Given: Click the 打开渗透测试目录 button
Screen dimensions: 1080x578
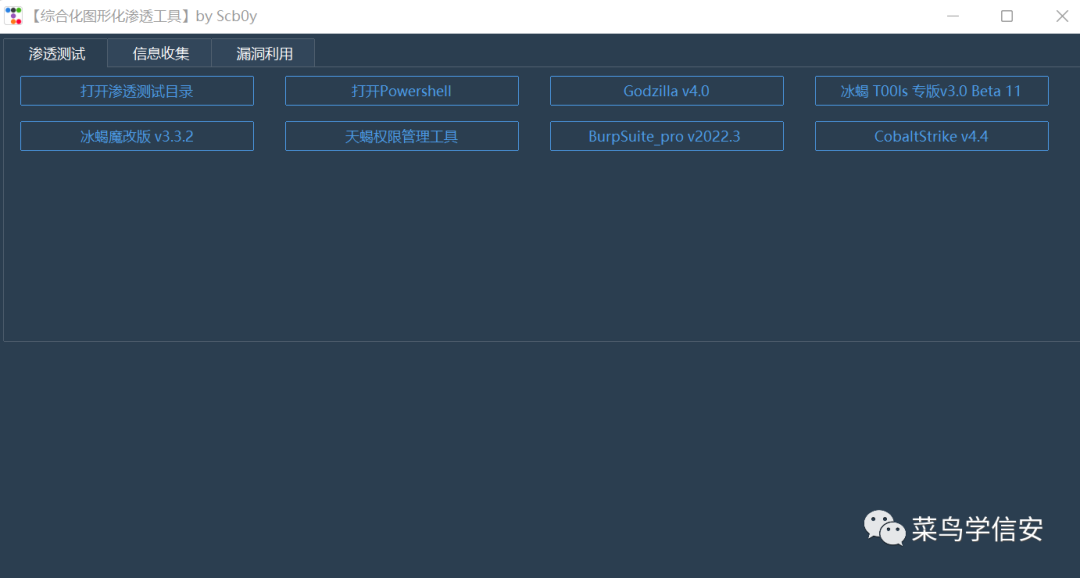Looking at the screenshot, I should [137, 91].
